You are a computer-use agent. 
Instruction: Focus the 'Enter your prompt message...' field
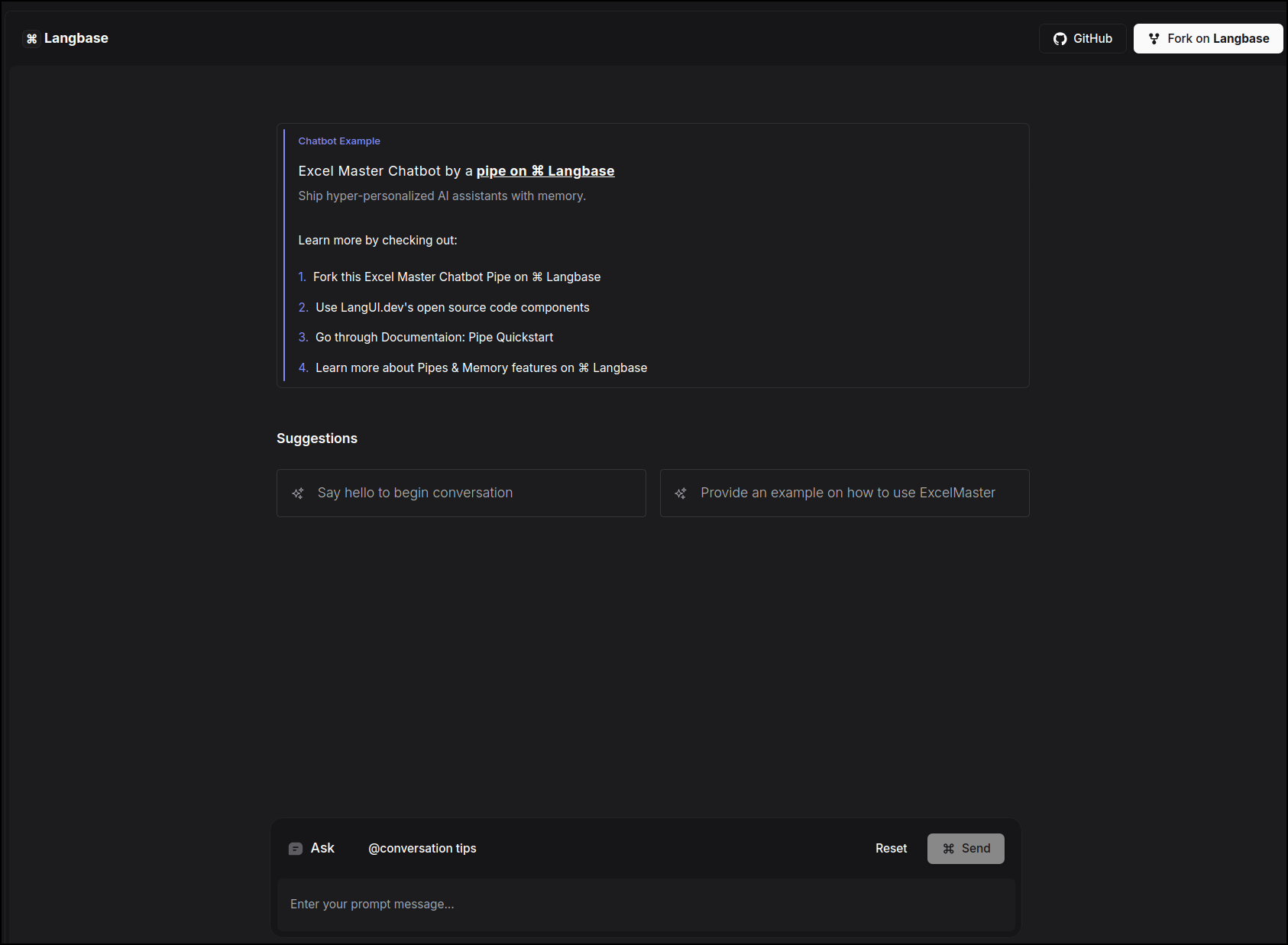click(646, 905)
